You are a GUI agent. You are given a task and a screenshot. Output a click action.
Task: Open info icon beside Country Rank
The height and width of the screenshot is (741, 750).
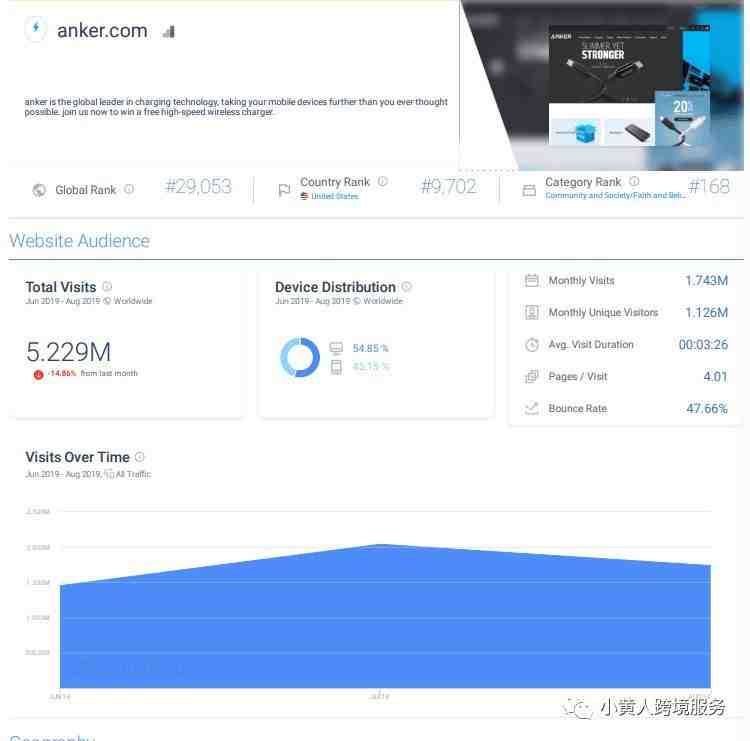coord(383,181)
